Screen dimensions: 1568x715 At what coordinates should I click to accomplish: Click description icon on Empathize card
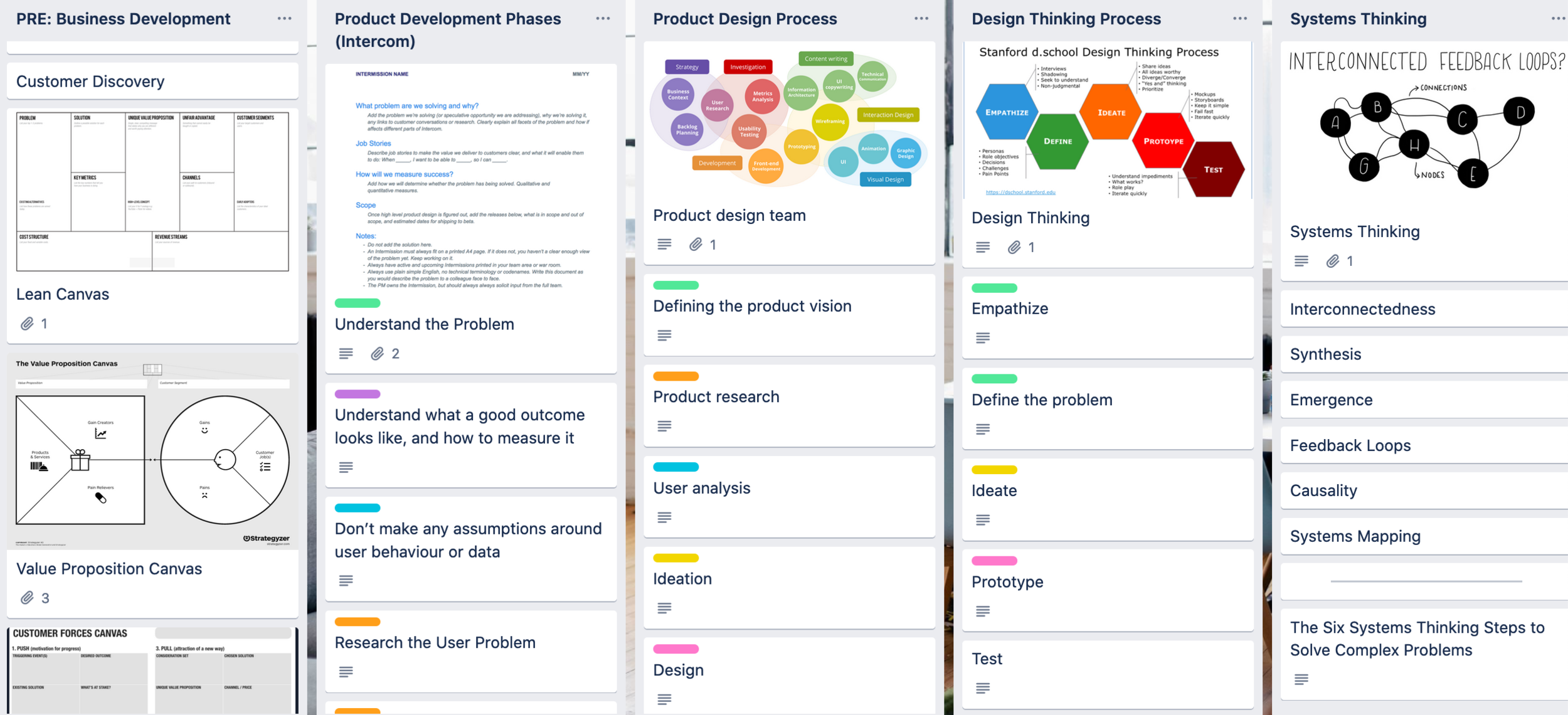point(983,338)
